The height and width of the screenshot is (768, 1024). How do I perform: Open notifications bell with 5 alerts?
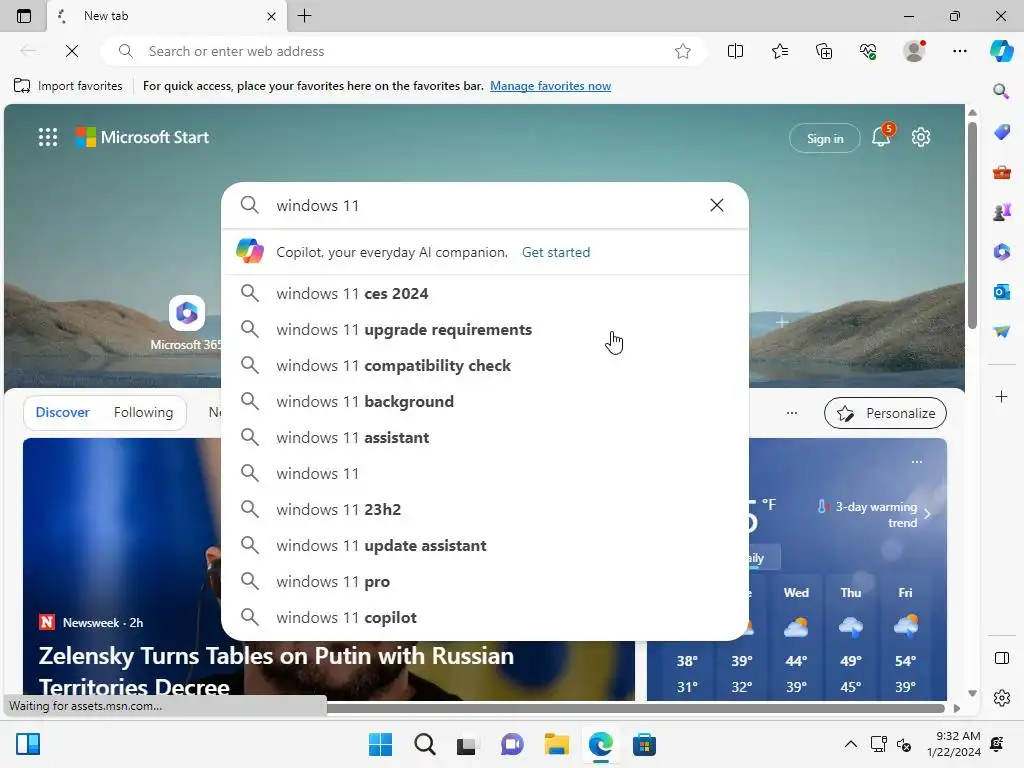coord(881,136)
